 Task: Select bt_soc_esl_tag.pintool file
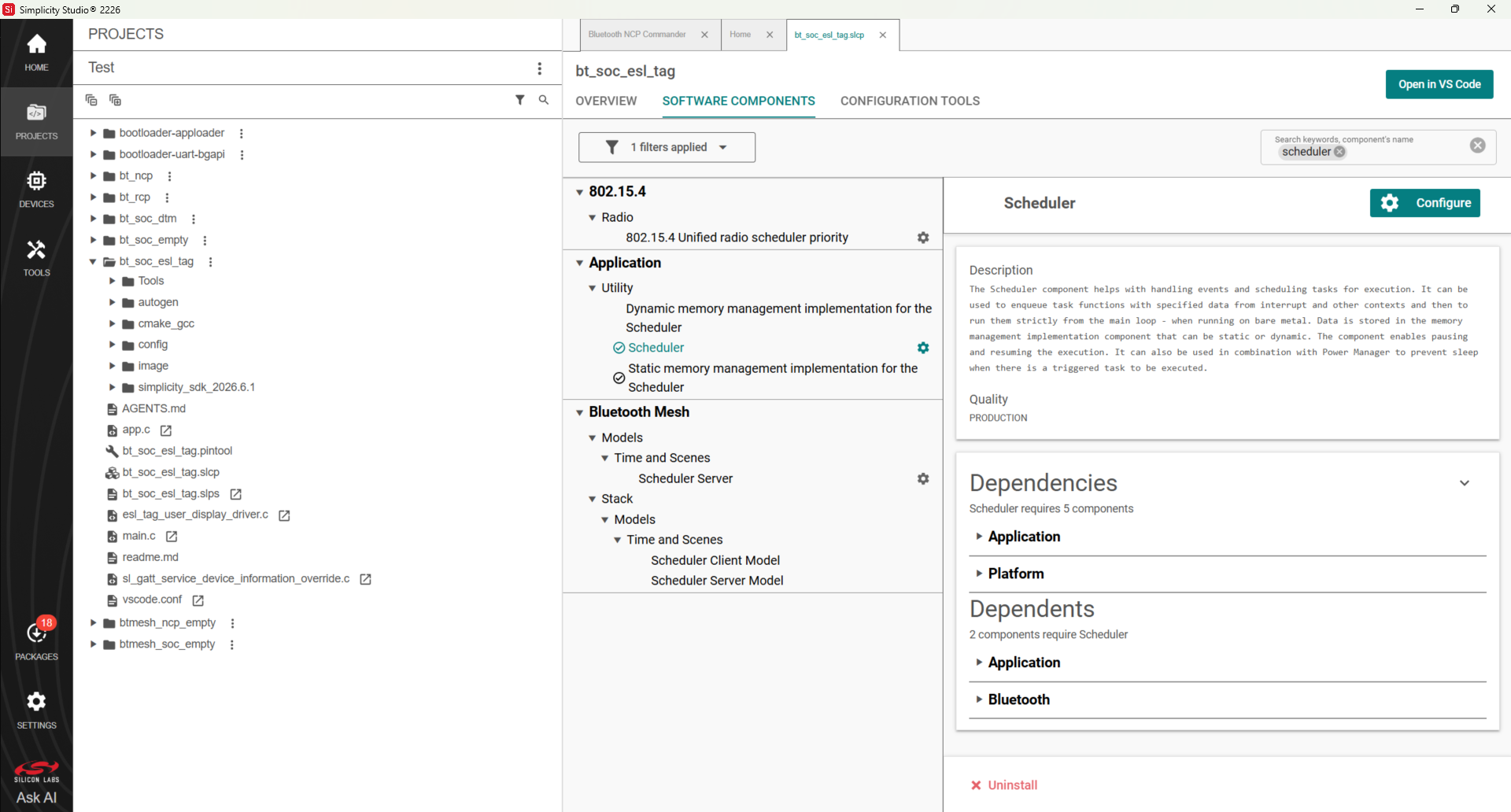[177, 451]
